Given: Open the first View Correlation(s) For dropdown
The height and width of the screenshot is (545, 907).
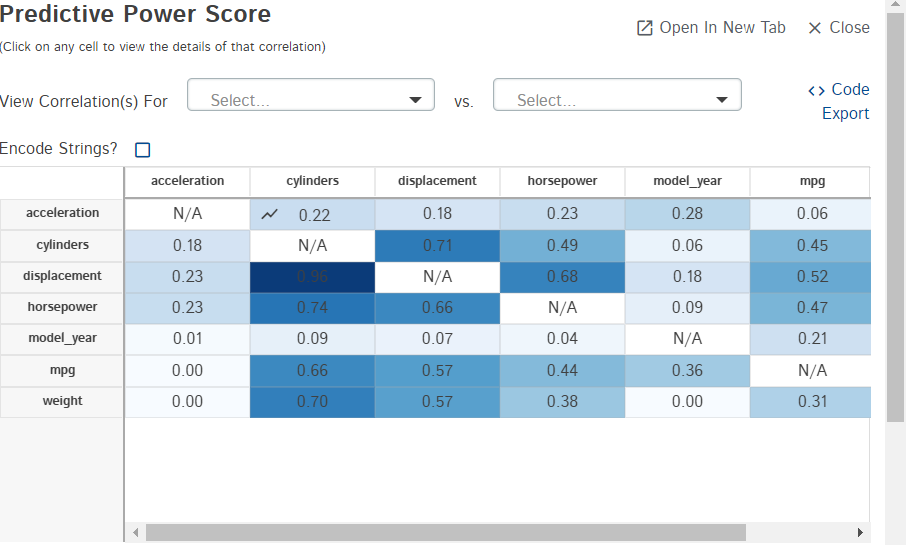Looking at the screenshot, I should pos(310,100).
